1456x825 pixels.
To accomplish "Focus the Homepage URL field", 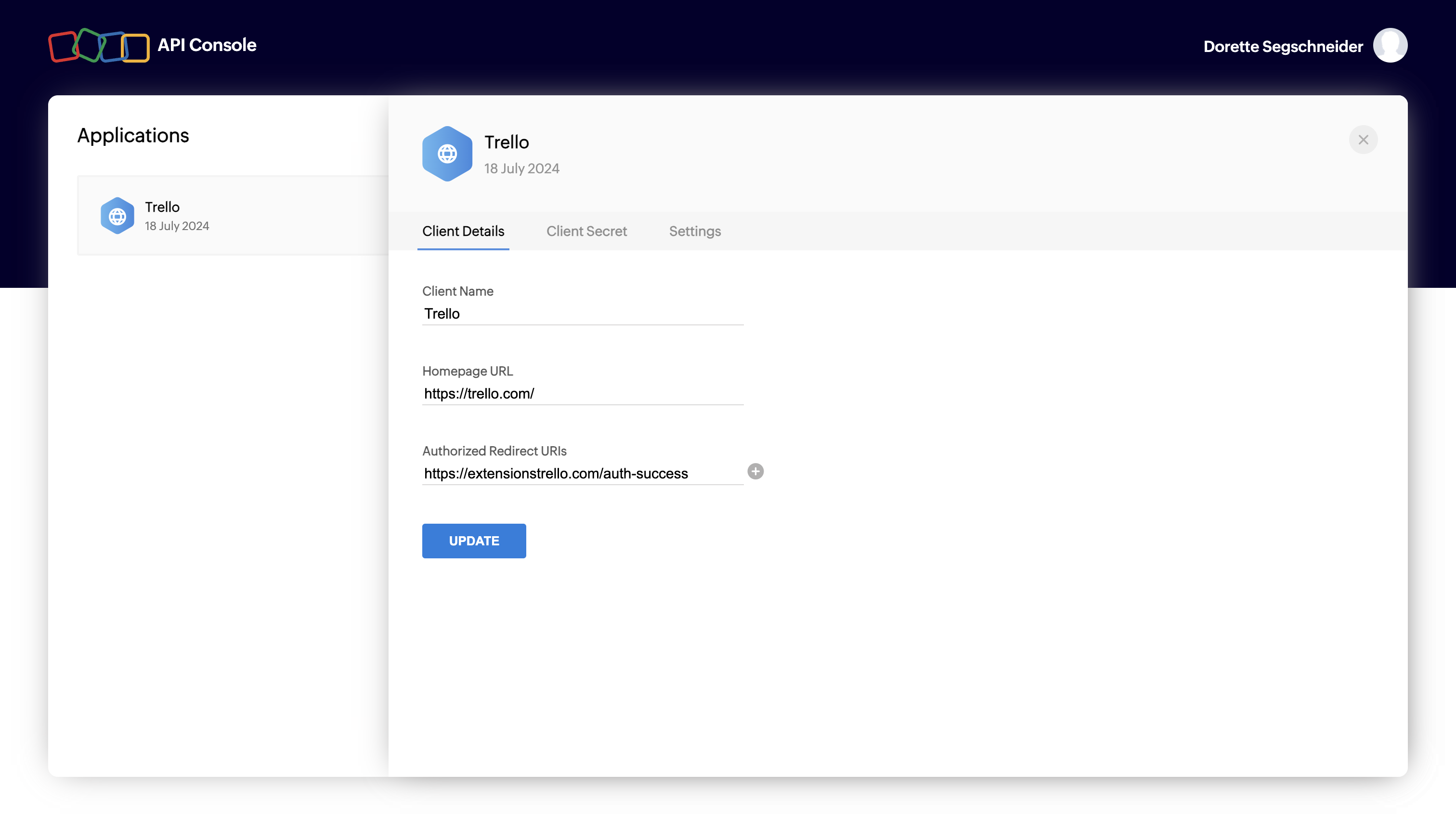I will pyautogui.click(x=582, y=394).
